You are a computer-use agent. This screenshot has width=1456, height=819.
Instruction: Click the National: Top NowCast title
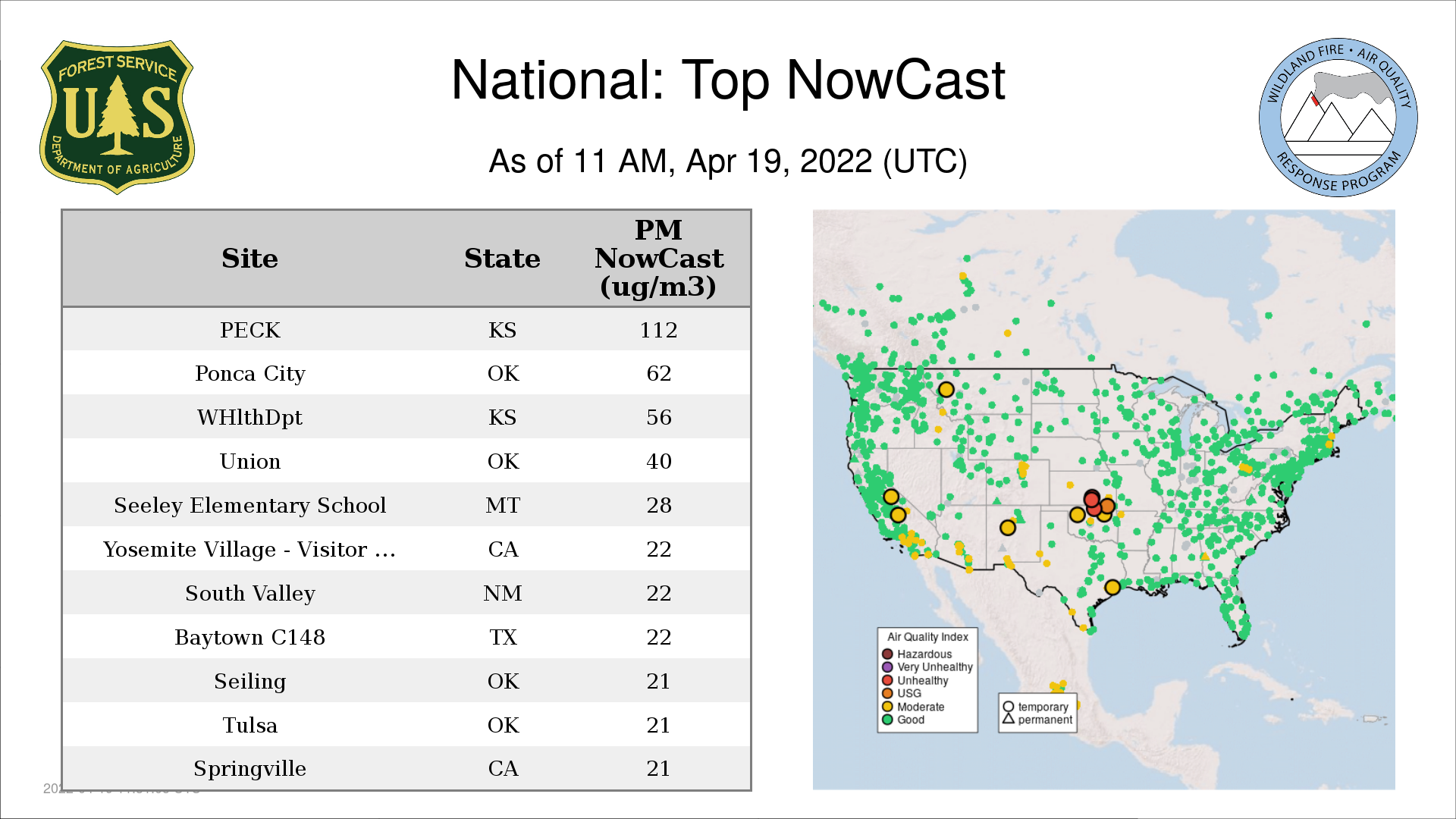[x=727, y=80]
